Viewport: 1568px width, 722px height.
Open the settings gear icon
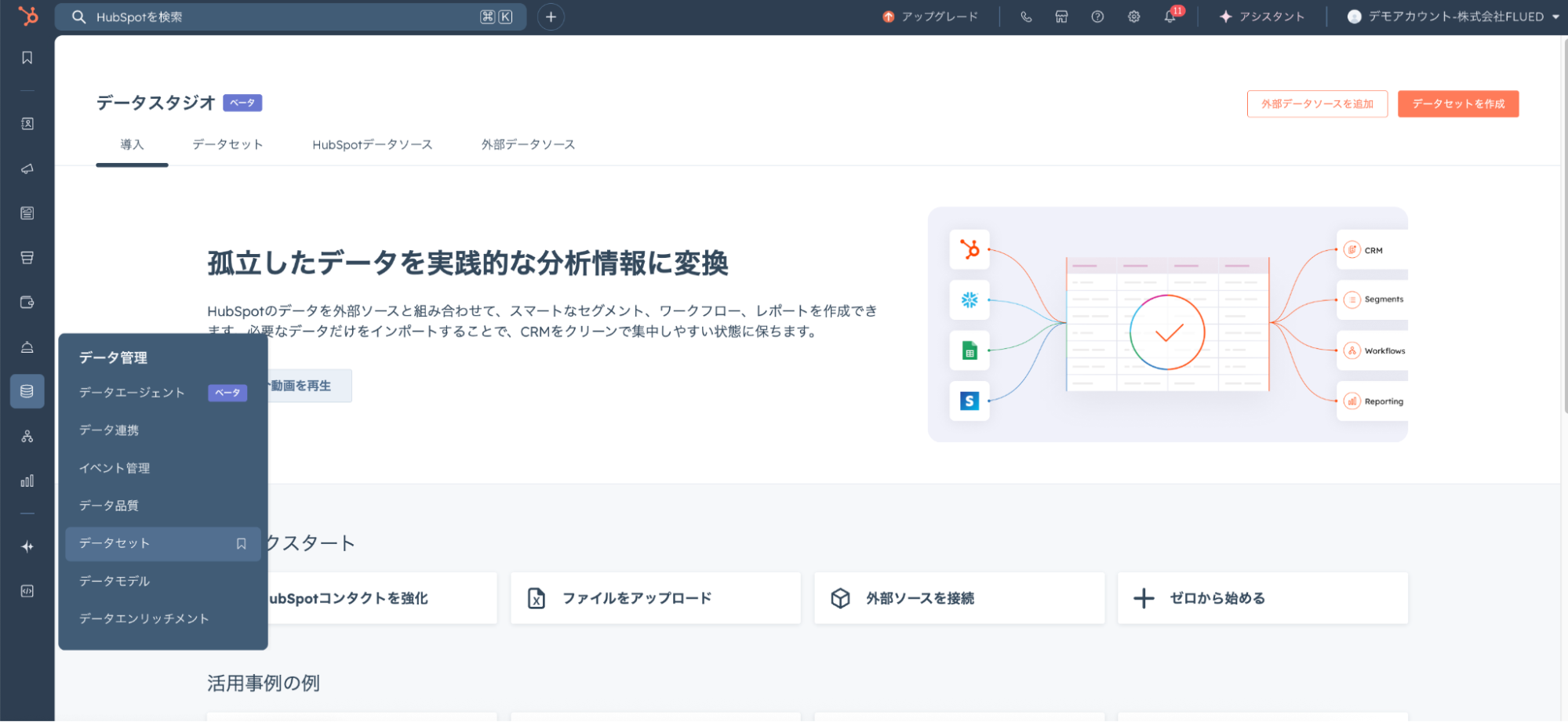point(1133,16)
